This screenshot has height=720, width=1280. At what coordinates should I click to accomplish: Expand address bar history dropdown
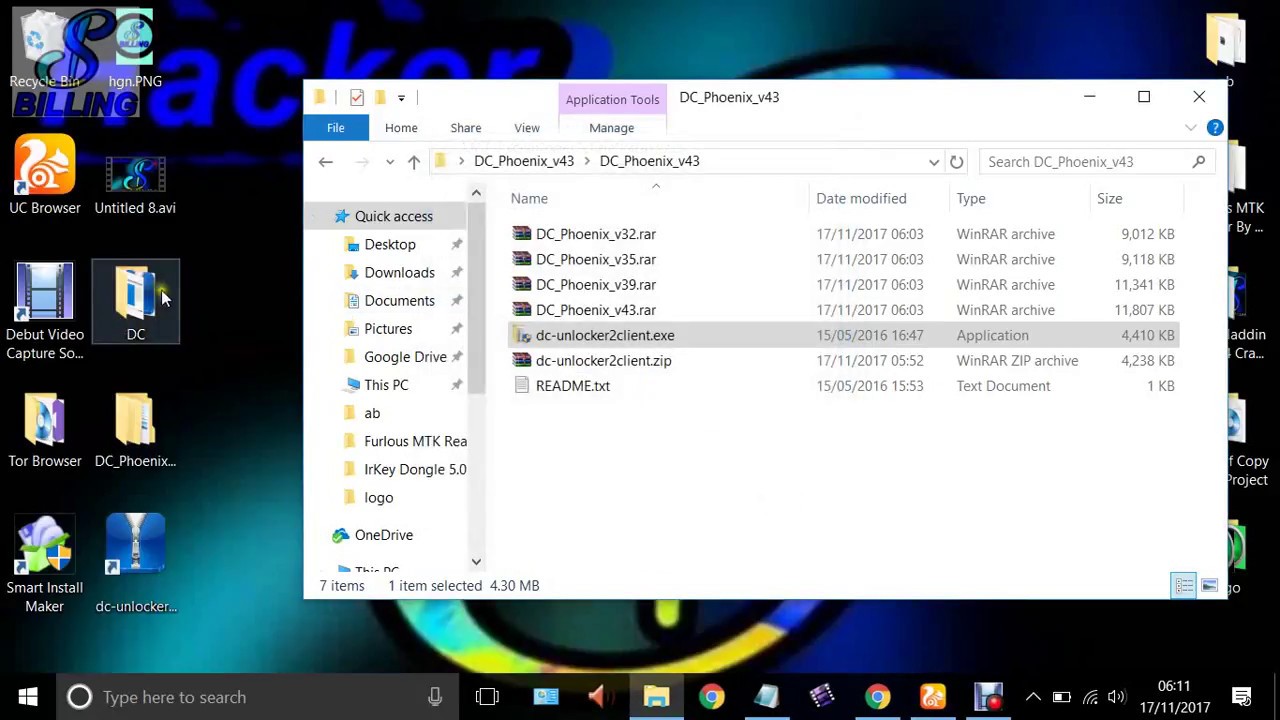(934, 162)
